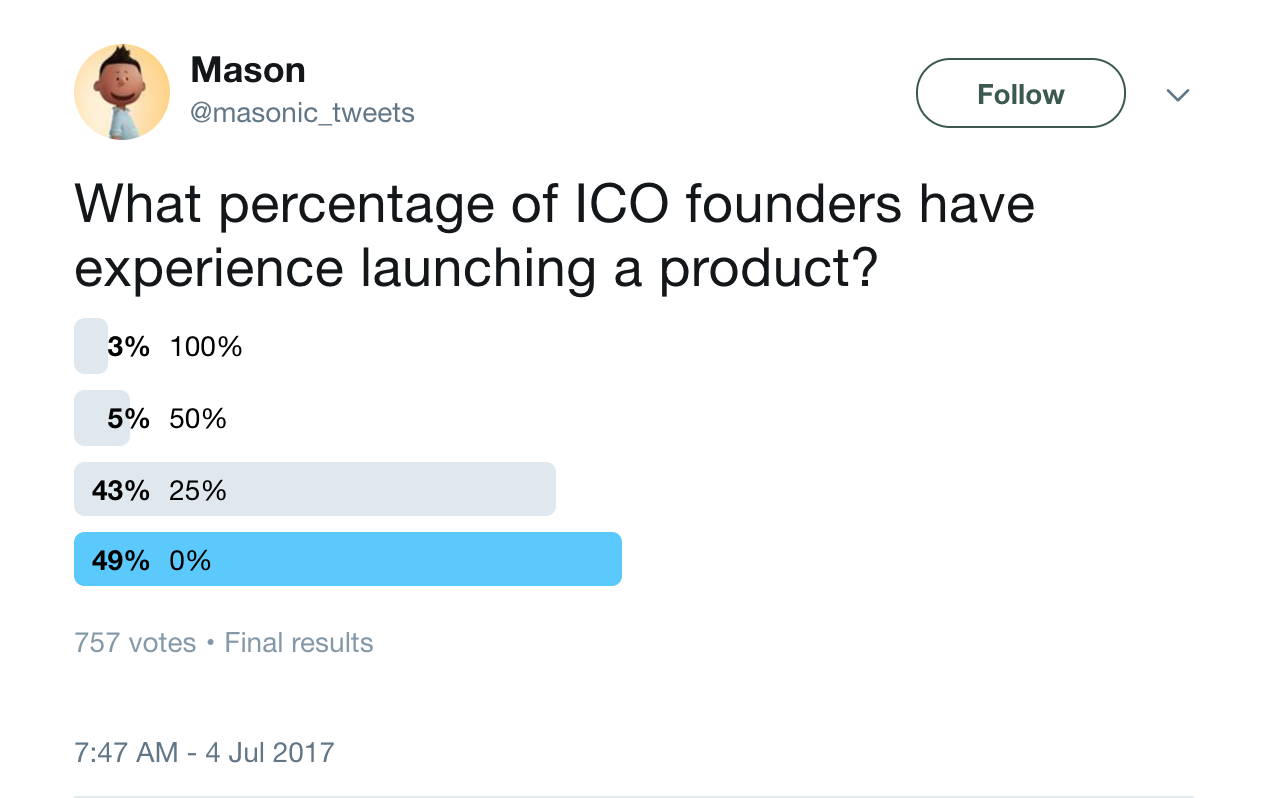The height and width of the screenshot is (798, 1264).
Task: Click the bold 49% result figure
Action: point(121,561)
